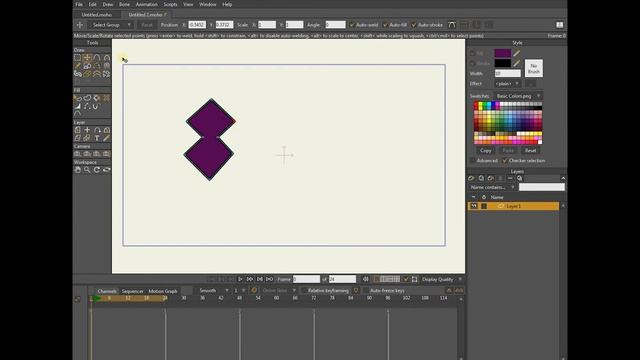Open the Smooth interpolation dropdown
Viewport: 640px width, 360px height.
pyautogui.click(x=214, y=290)
